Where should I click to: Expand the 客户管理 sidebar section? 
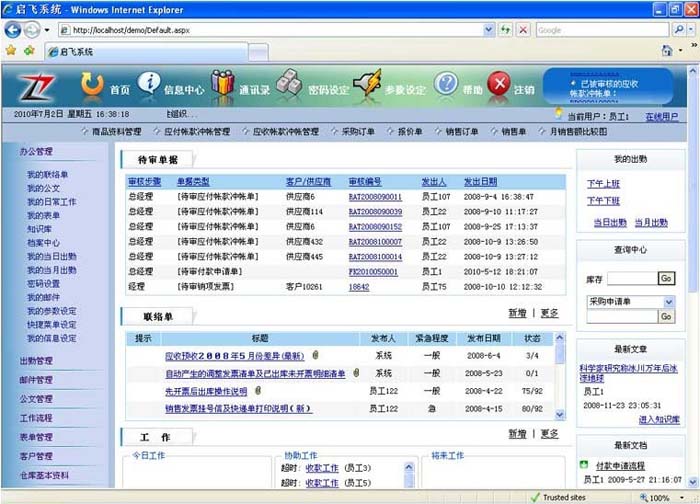tap(37, 456)
